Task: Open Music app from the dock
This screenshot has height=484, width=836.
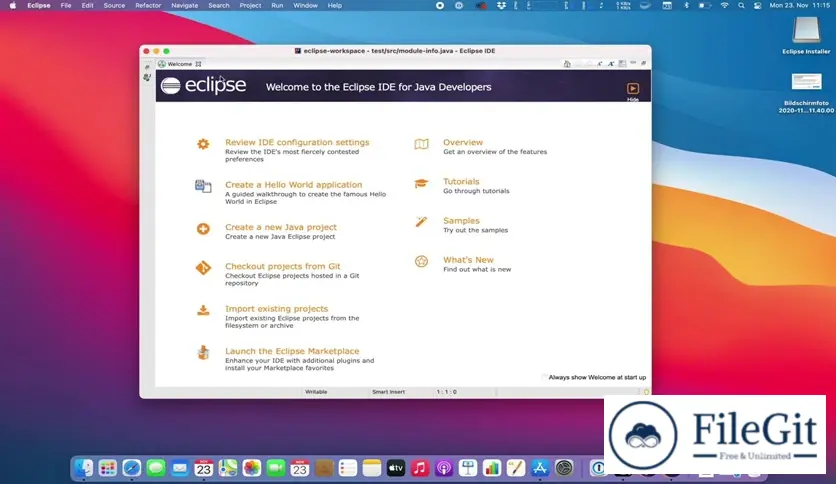Action: tap(420, 468)
